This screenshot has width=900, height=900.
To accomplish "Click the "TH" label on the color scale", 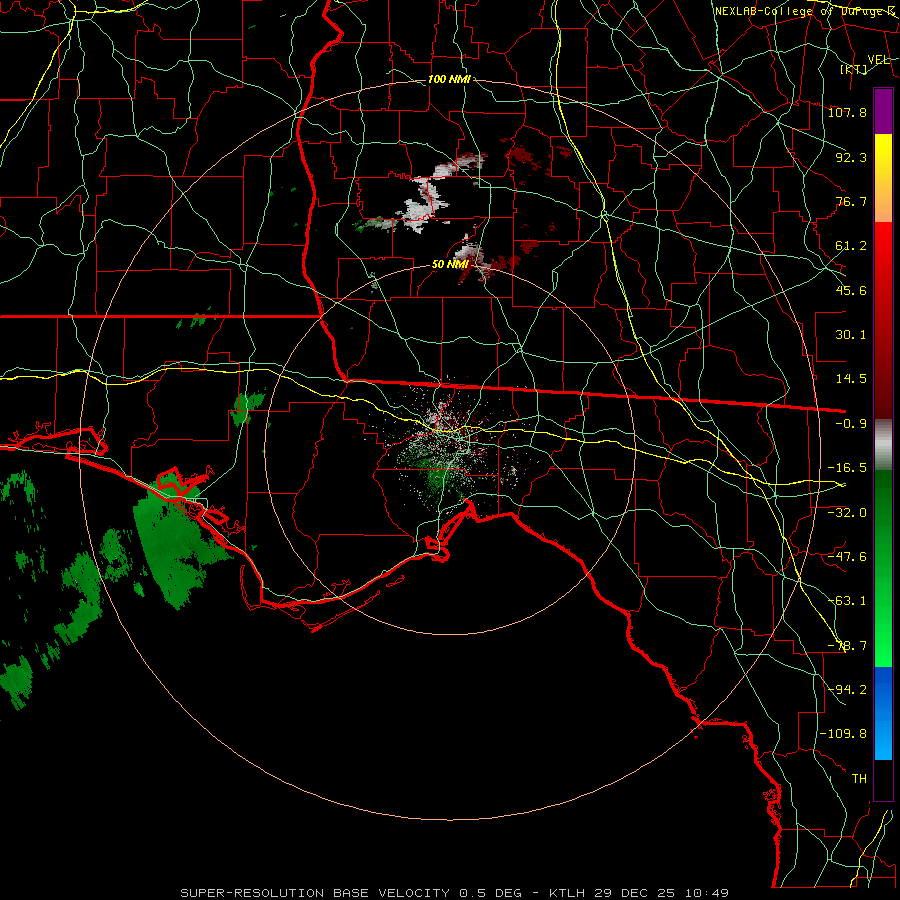I will (x=859, y=778).
